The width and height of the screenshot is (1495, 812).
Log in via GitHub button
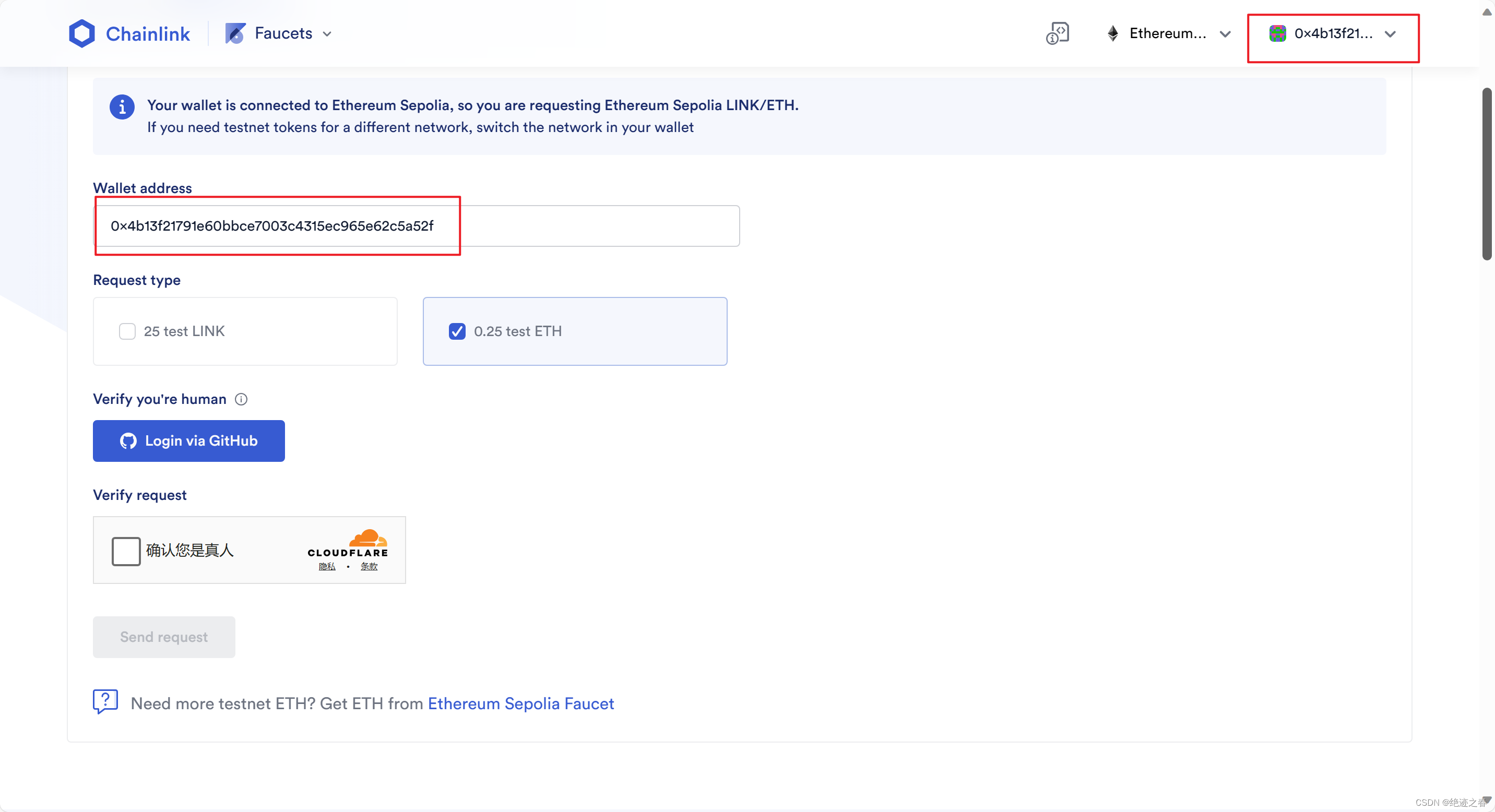(x=188, y=441)
